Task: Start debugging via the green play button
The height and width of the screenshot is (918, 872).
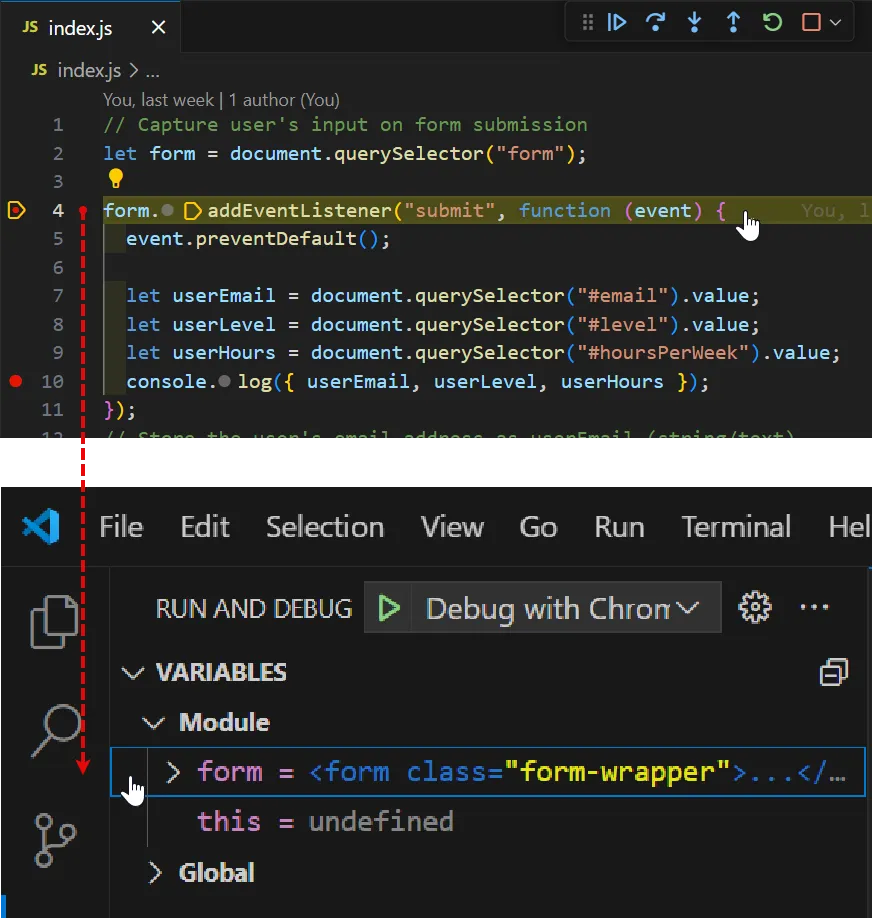Action: point(389,606)
